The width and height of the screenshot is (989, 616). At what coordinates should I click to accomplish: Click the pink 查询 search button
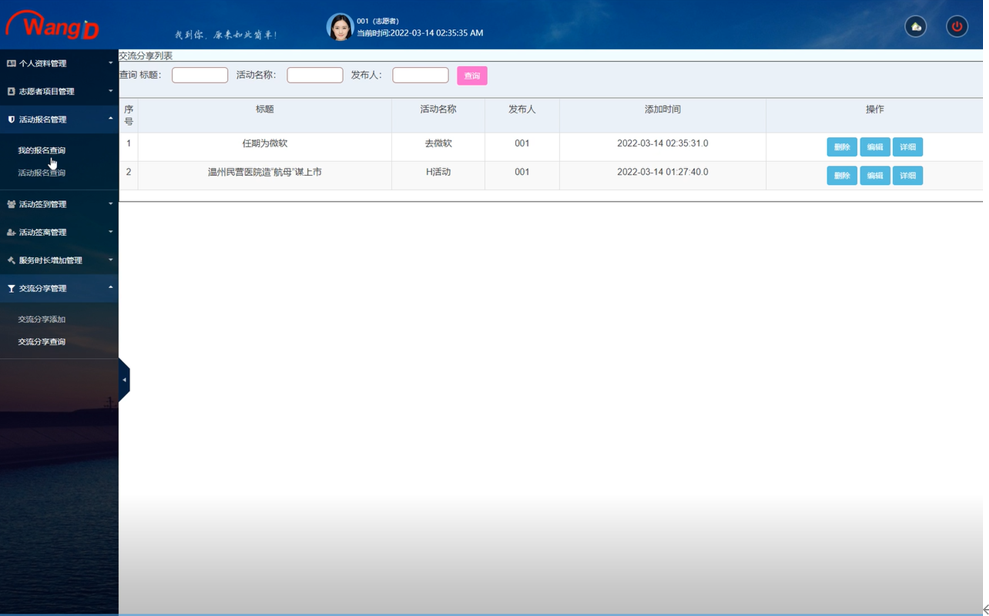(x=470, y=75)
